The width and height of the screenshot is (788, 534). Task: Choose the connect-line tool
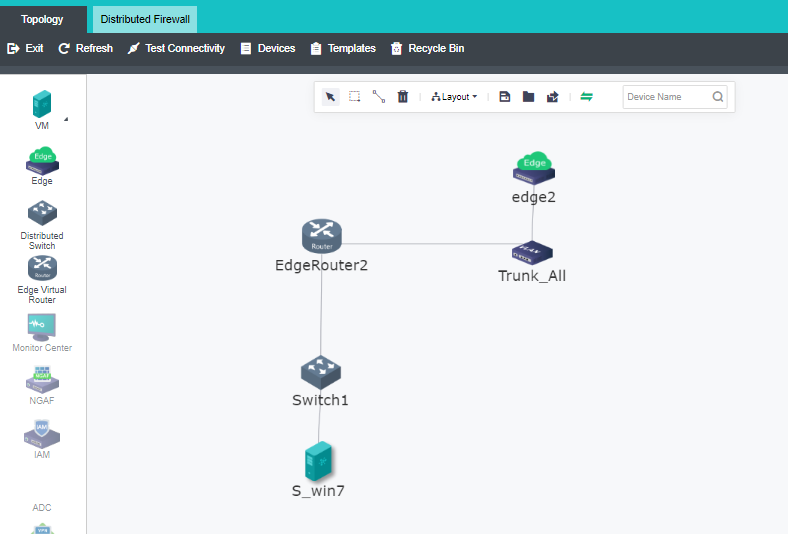coord(379,97)
